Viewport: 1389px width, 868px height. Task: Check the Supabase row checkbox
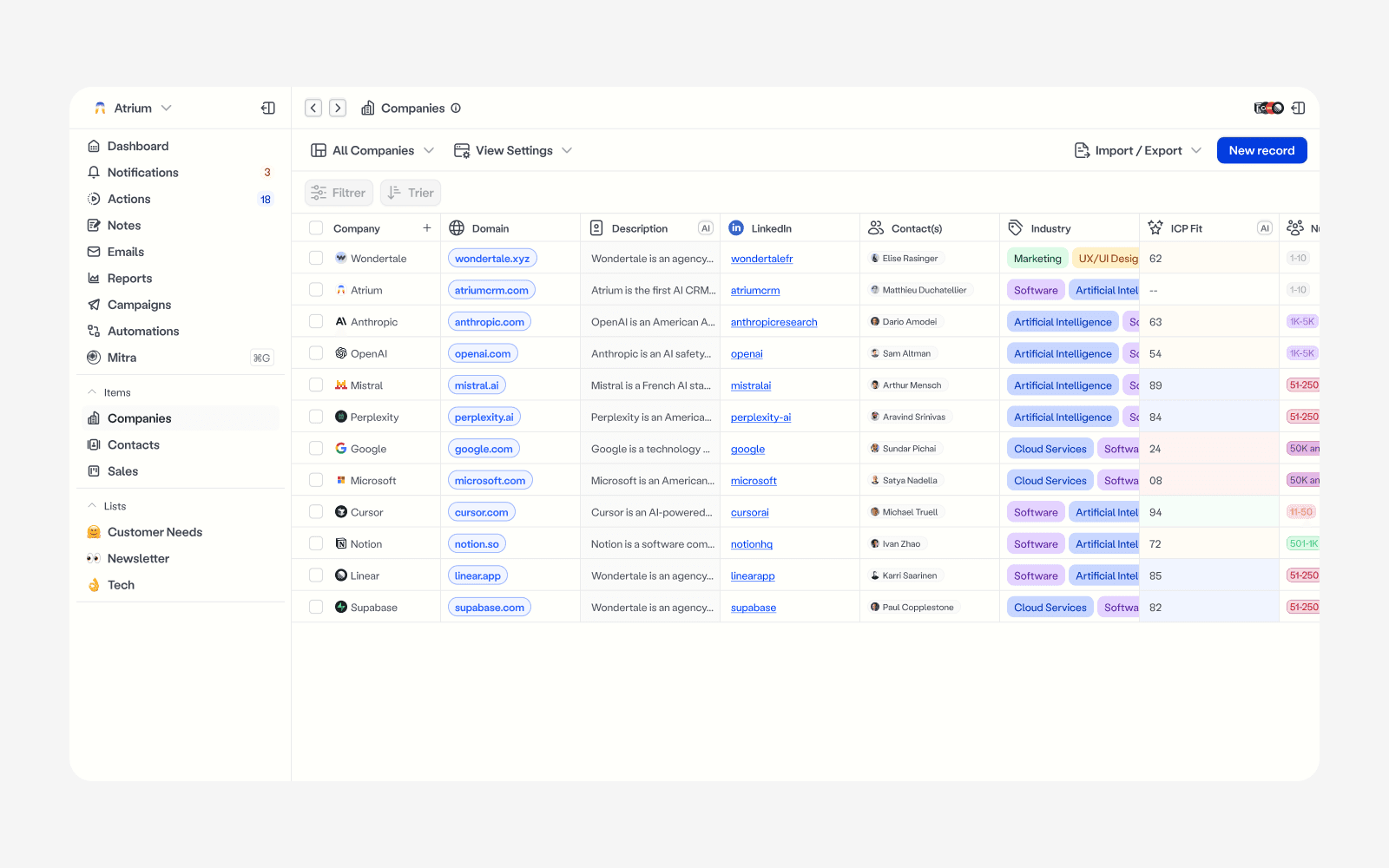(316, 608)
